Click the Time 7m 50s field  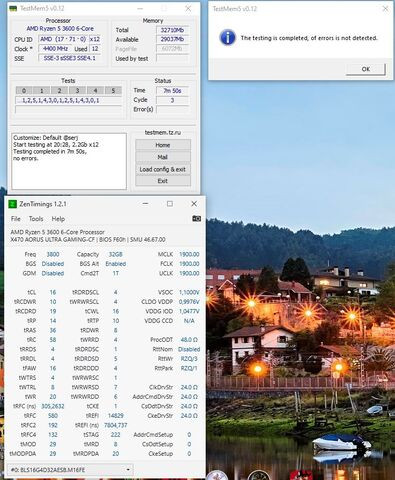point(172,90)
